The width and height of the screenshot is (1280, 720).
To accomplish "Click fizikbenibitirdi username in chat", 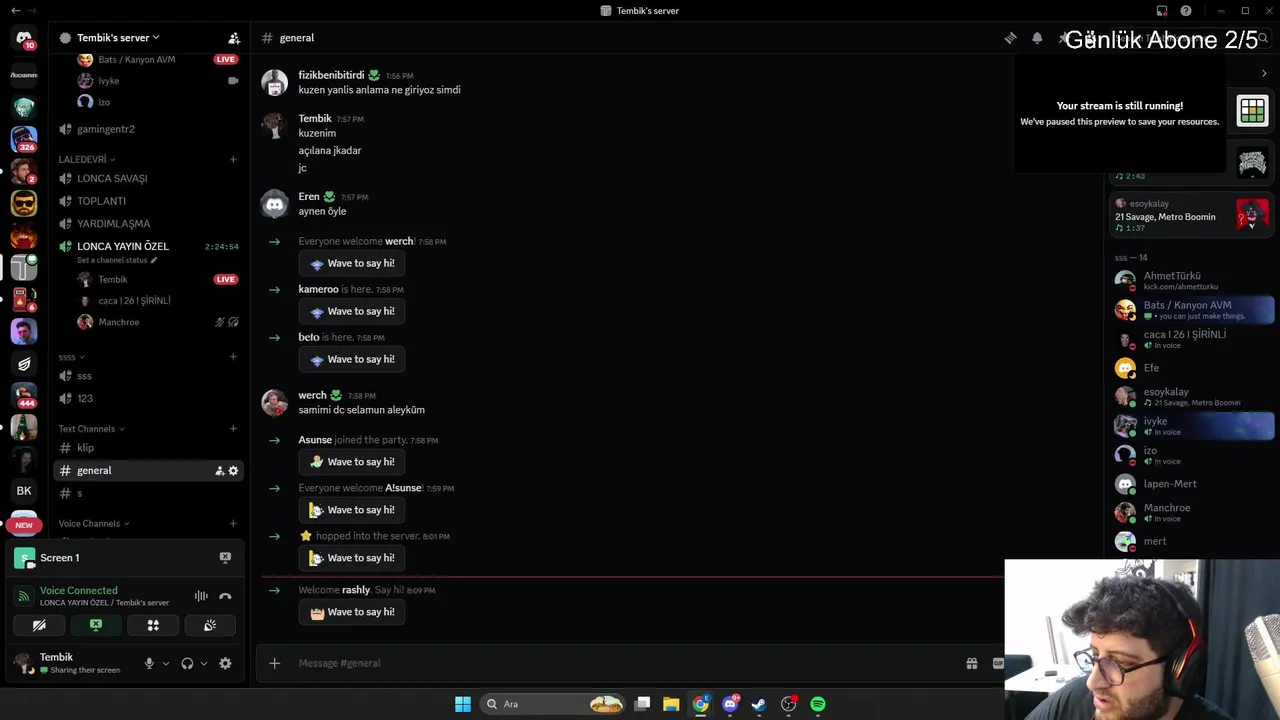I will point(331,75).
